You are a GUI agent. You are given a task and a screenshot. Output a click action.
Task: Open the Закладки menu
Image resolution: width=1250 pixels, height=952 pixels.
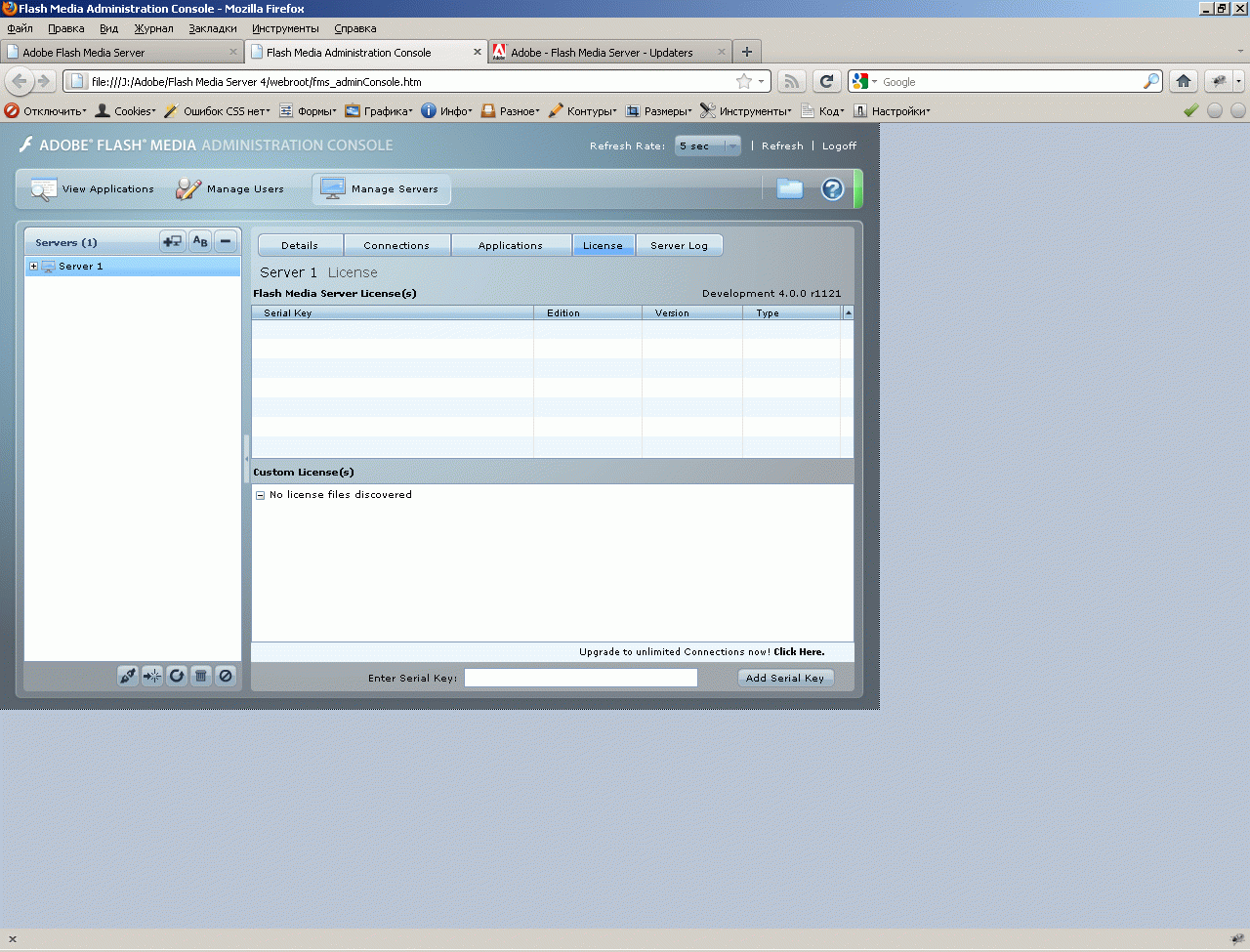(213, 28)
